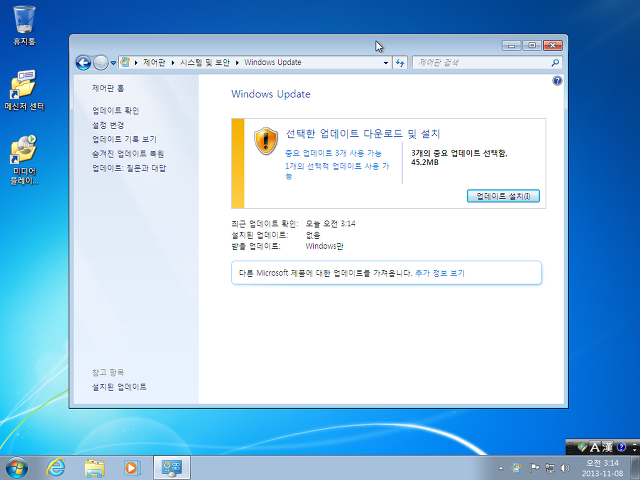Screen dimensions: 640x480
Task: Launch Windows Media Player from taskbar
Action: point(132,468)
